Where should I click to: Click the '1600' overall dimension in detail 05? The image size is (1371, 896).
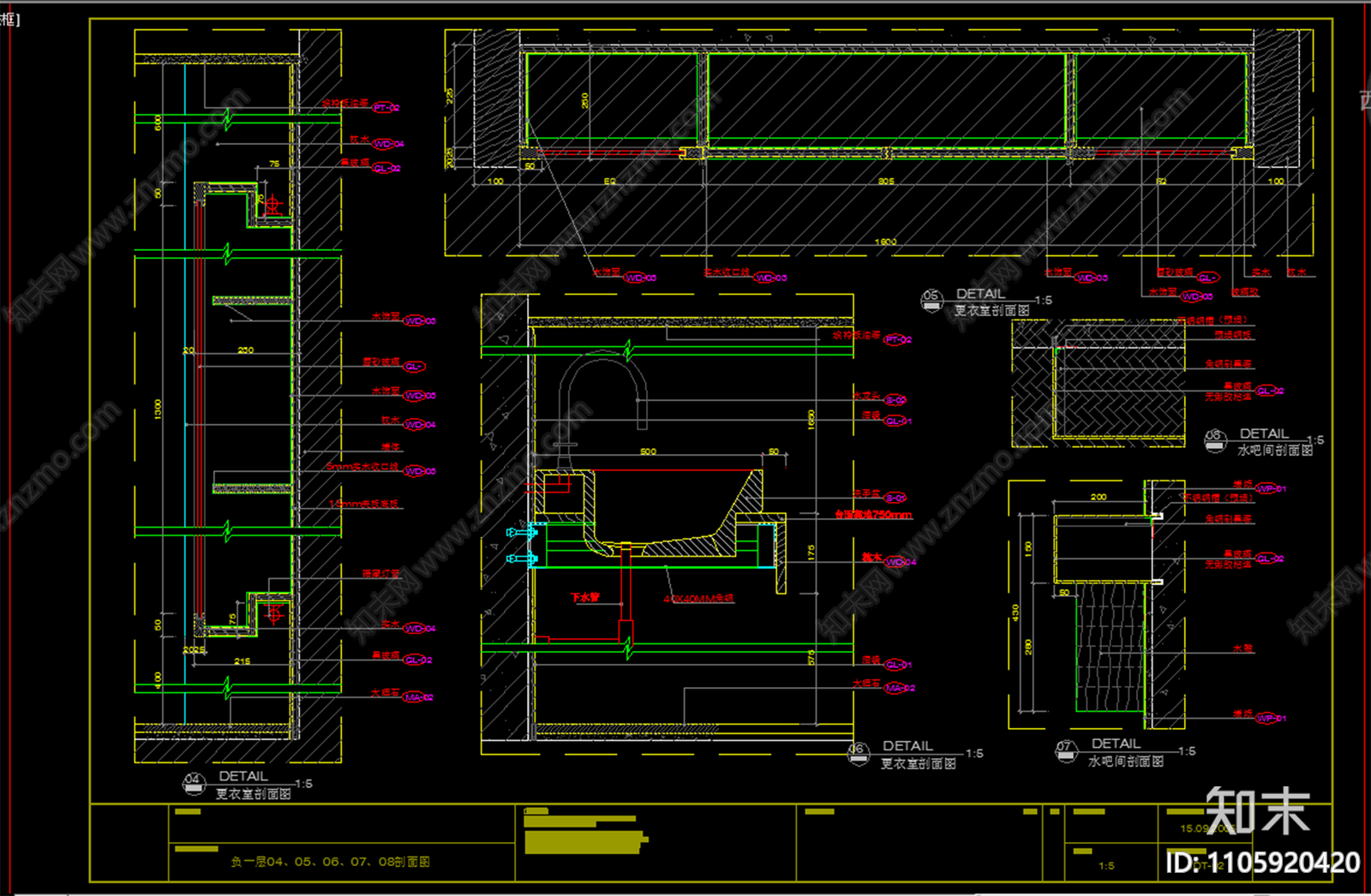pos(885,242)
